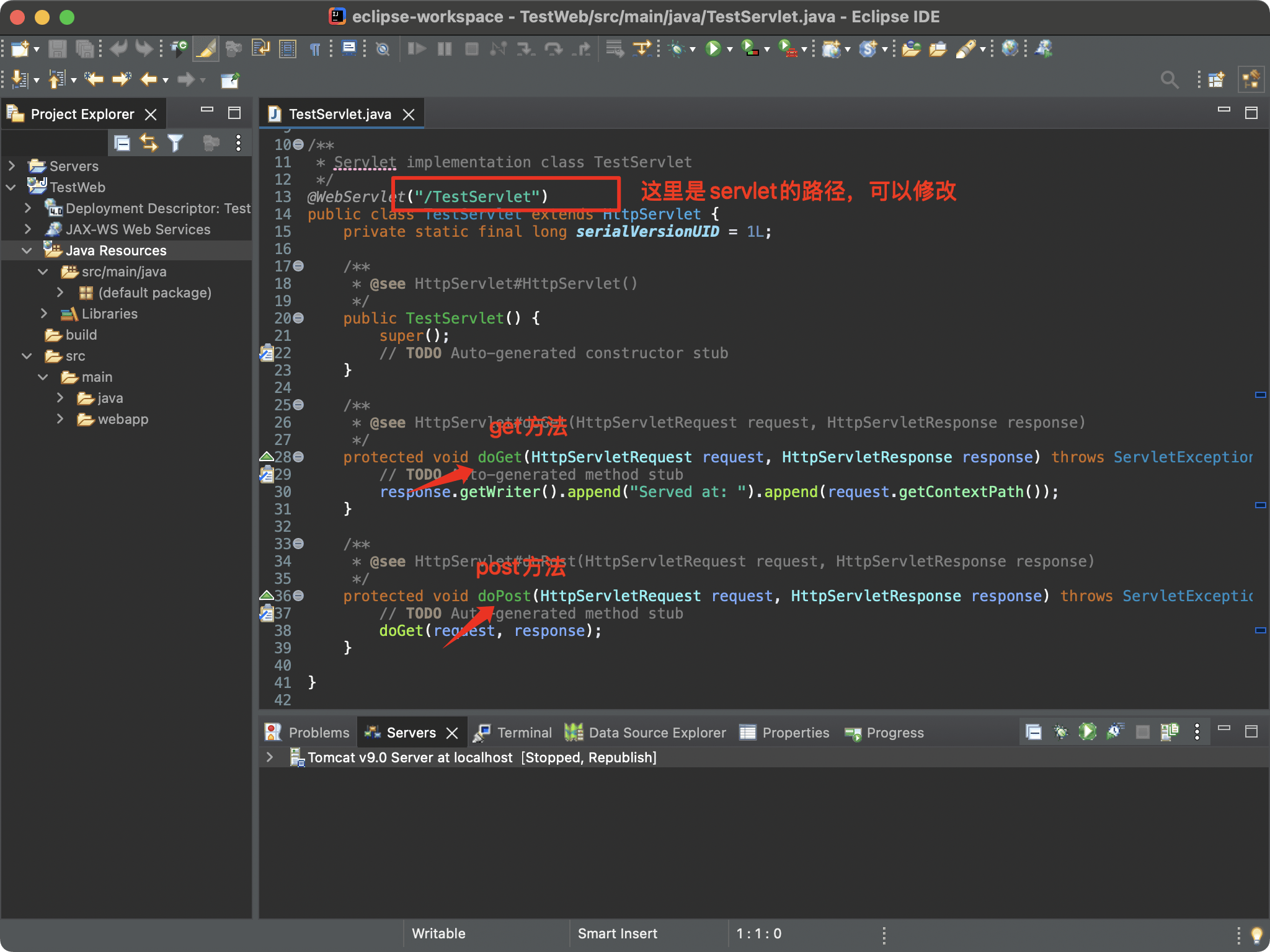Click the green Run button
The height and width of the screenshot is (952, 1270).
713,48
